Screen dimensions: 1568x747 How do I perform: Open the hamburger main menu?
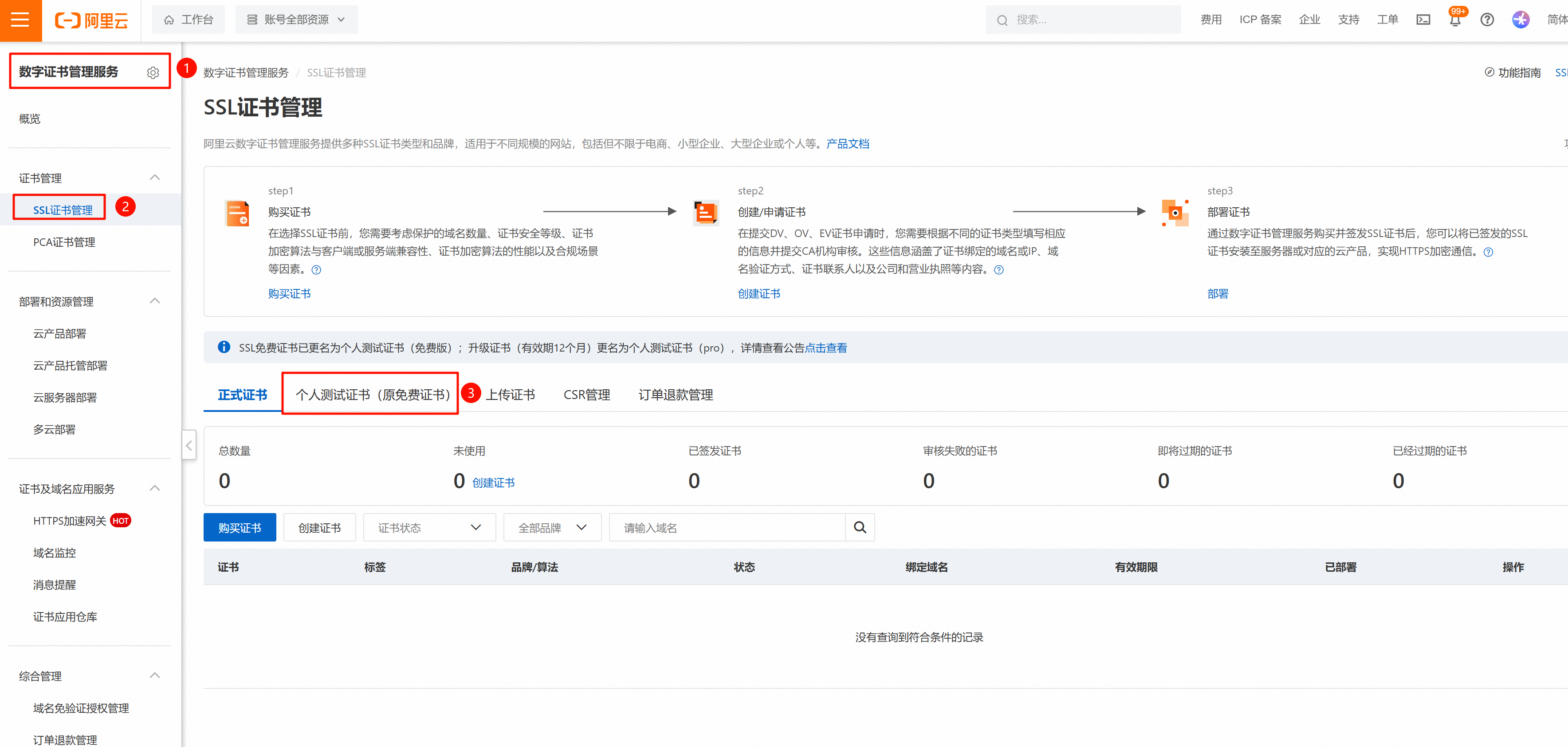coord(20,20)
